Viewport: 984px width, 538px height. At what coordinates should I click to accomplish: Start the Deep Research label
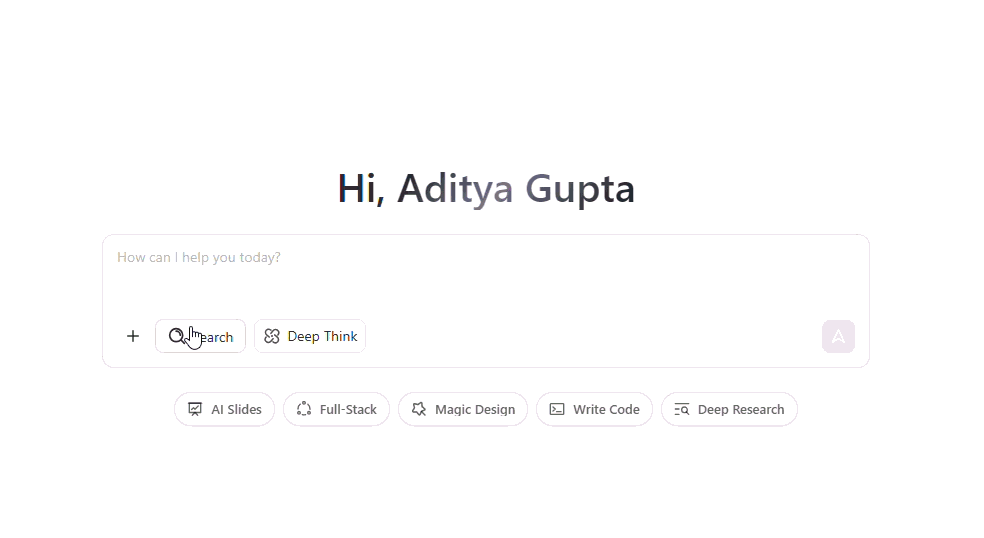[741, 409]
